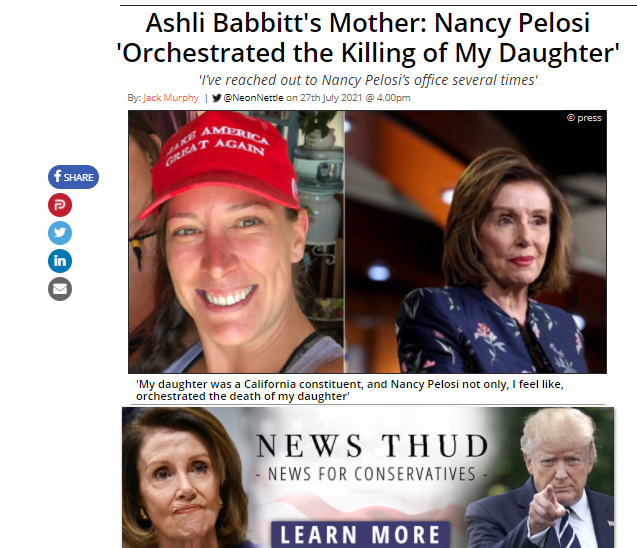The image size is (637, 548).
Task: Click the article headline text
Action: [x=368, y=38]
